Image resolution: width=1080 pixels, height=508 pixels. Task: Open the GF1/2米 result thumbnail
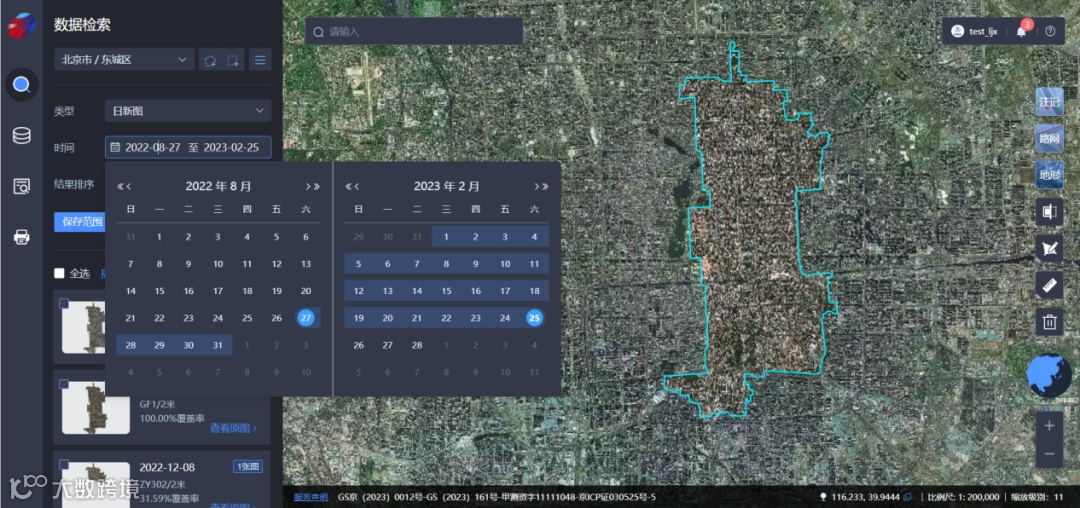tap(96, 408)
